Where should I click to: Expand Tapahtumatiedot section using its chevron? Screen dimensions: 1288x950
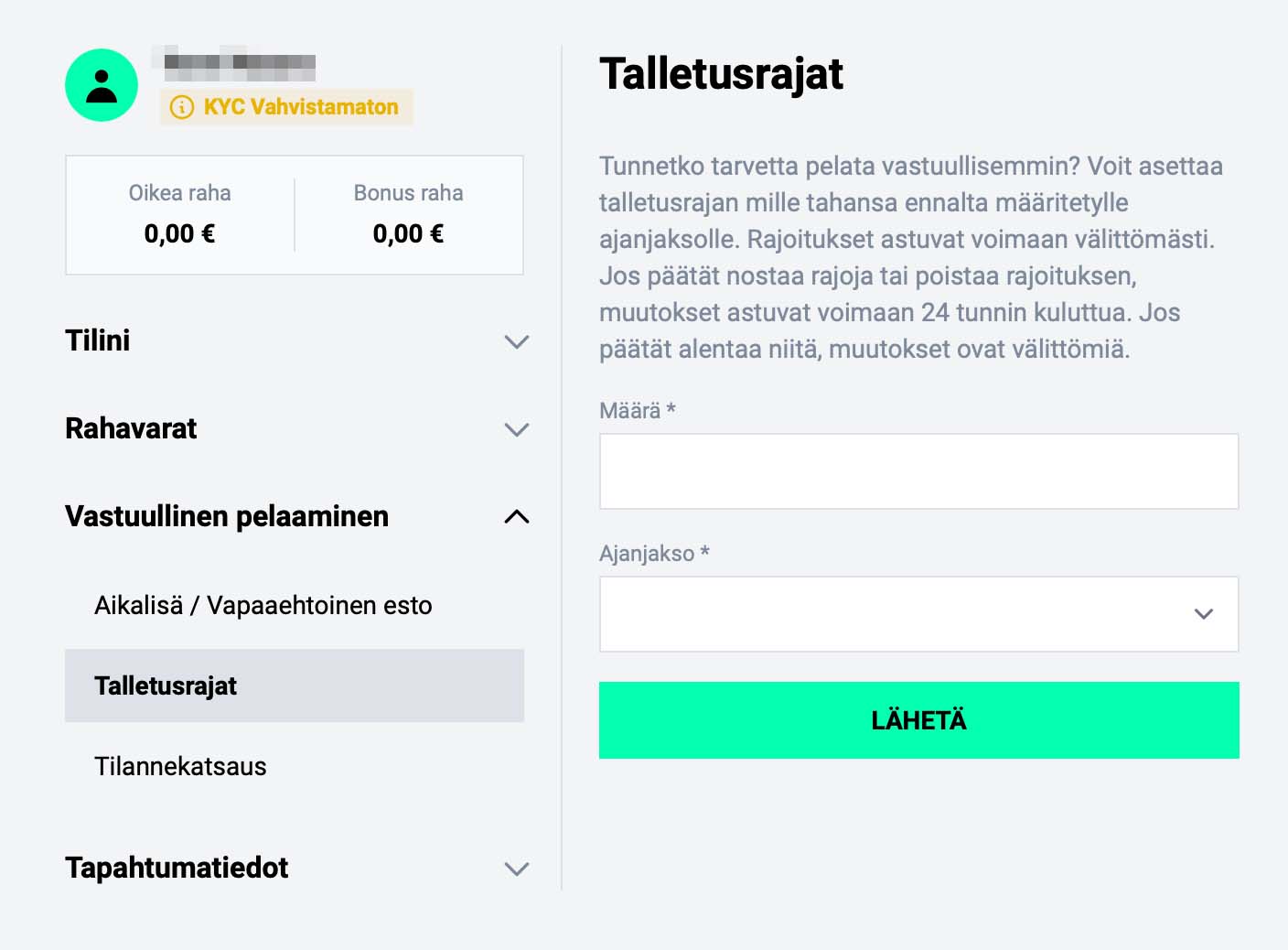517,869
